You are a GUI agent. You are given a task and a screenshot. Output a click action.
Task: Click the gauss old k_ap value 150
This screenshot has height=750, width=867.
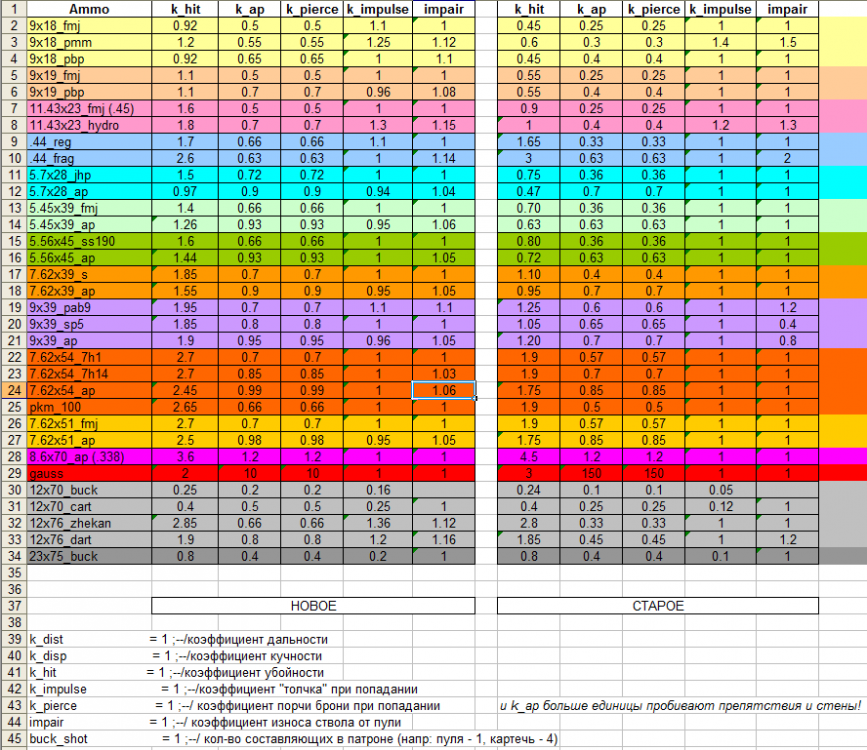click(591, 473)
